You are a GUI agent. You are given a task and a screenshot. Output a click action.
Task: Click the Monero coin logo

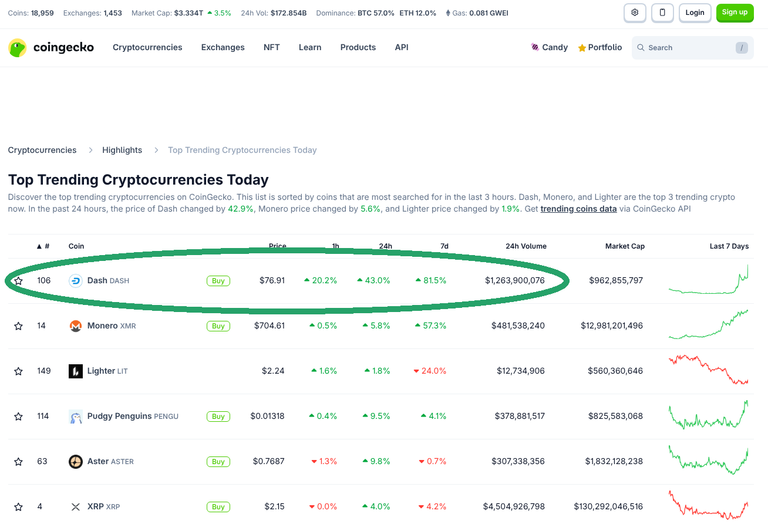tap(76, 326)
